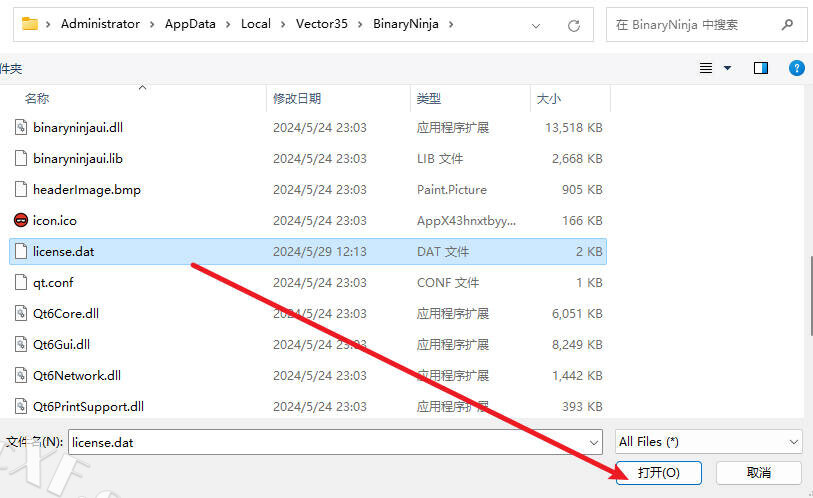Image resolution: width=813 pixels, height=498 pixels.
Task: Go to the Local breadcrumb folder
Action: pyautogui.click(x=256, y=24)
